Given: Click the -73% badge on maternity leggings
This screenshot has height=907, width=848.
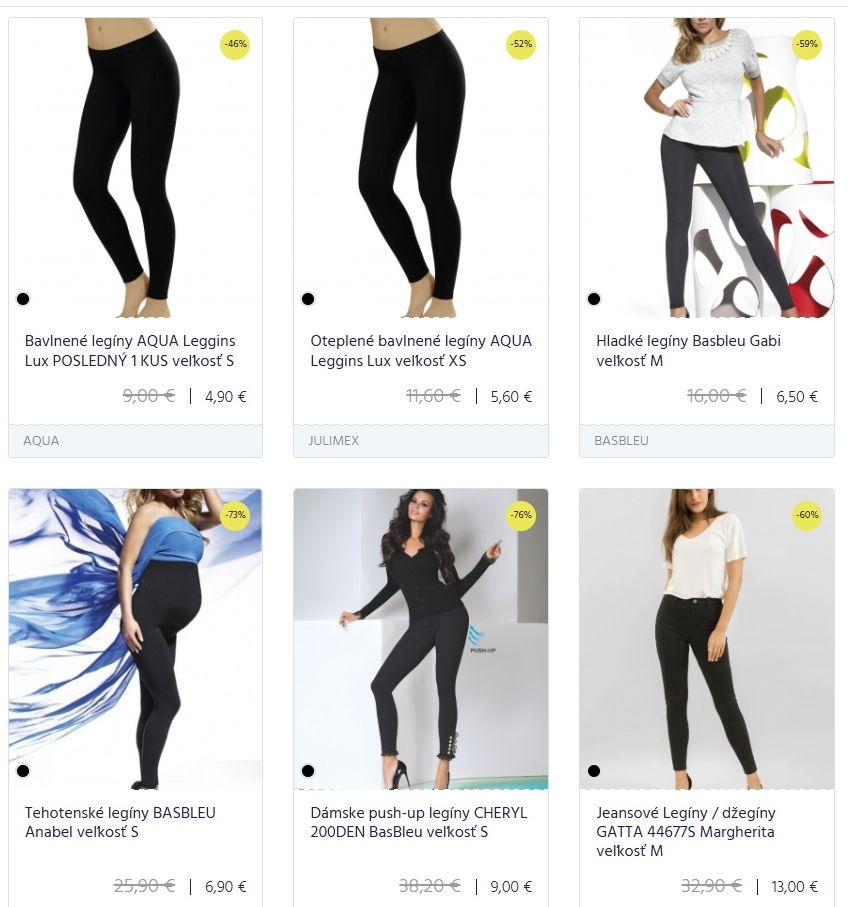Looking at the screenshot, I should (x=235, y=515).
